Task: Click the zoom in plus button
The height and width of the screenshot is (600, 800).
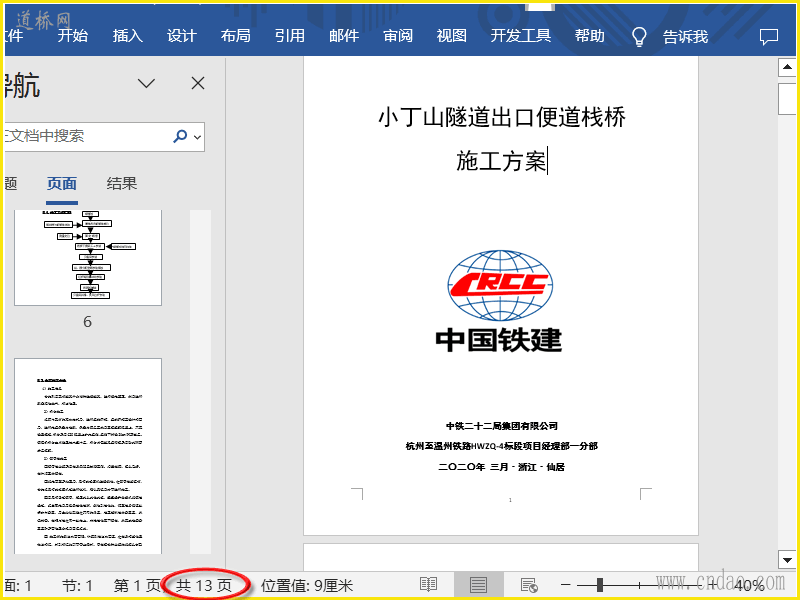Action: pyautogui.click(x=713, y=585)
